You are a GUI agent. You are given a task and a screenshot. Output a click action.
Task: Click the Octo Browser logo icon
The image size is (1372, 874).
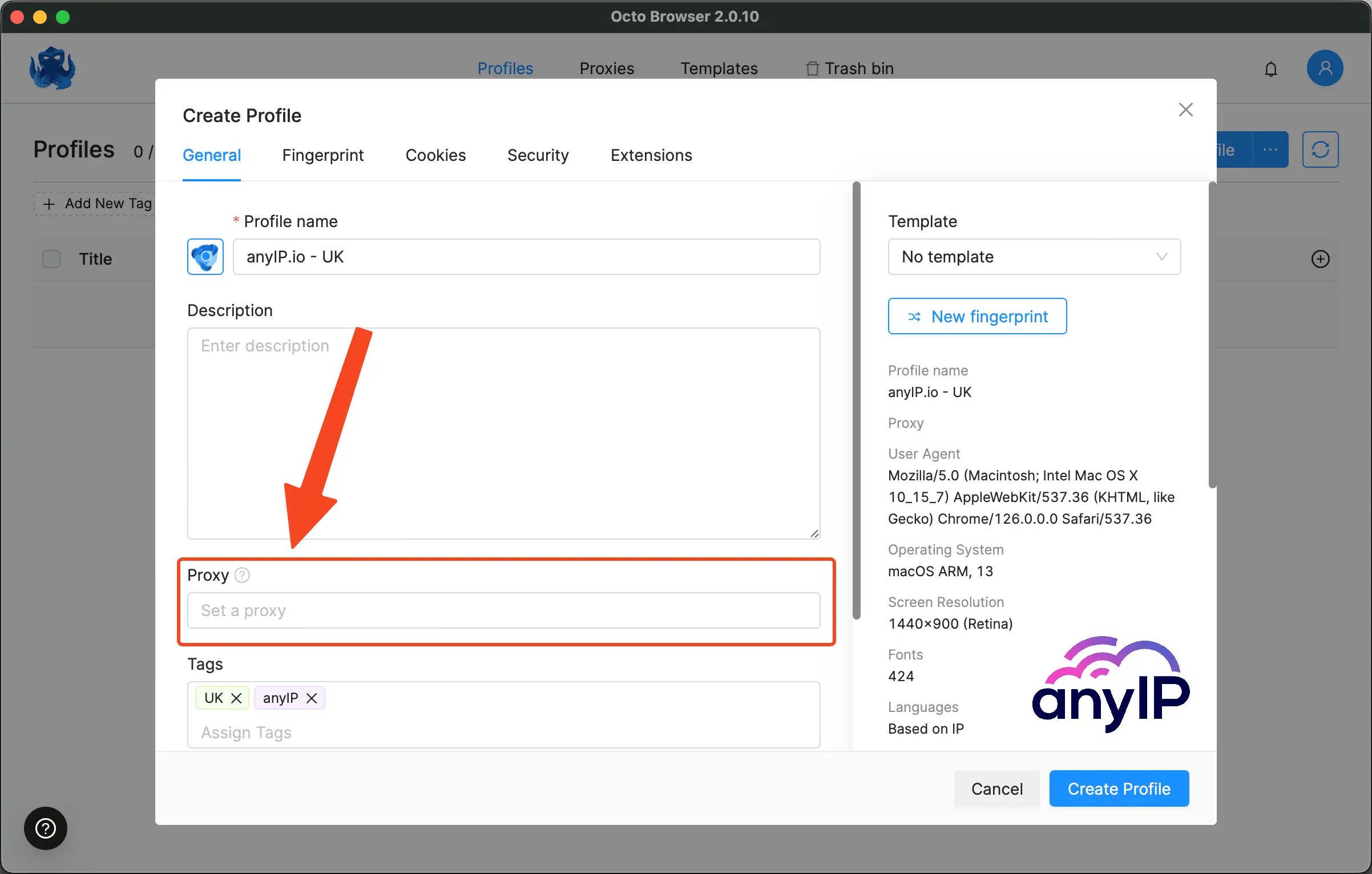(53, 68)
